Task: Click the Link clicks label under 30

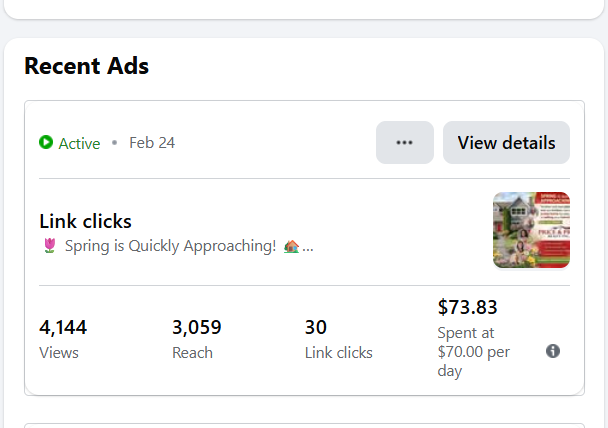Action: [x=339, y=352]
